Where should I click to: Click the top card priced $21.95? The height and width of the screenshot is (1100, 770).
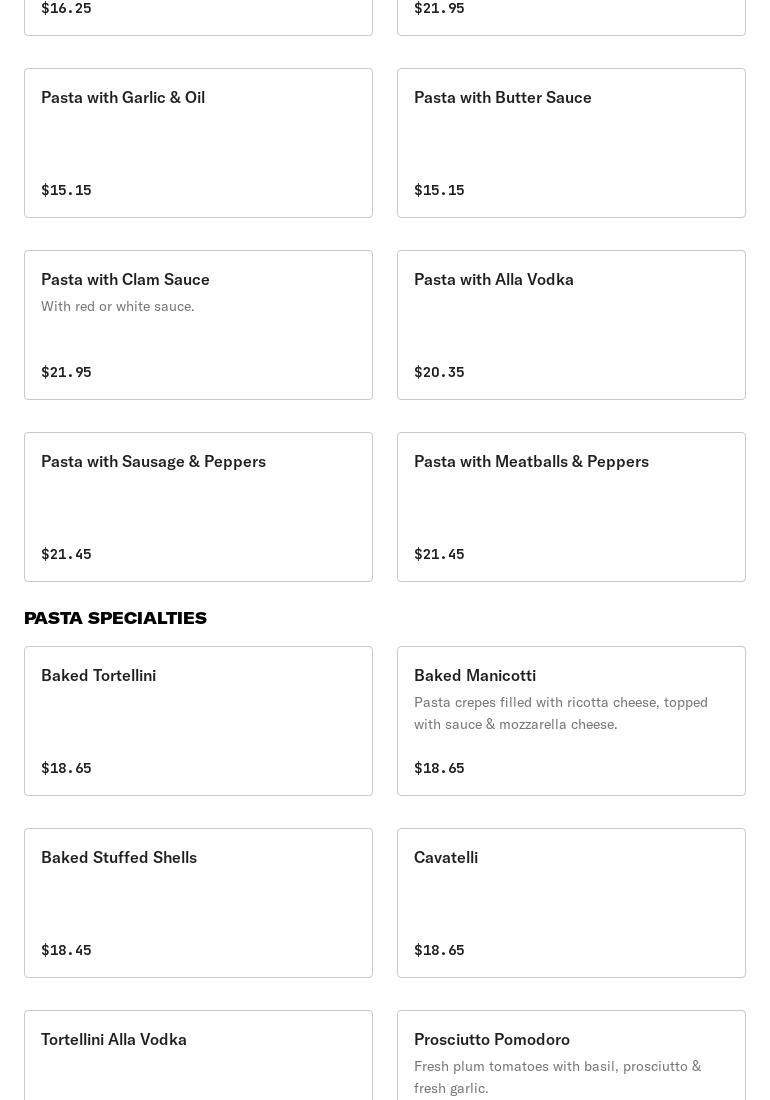tap(571, 15)
